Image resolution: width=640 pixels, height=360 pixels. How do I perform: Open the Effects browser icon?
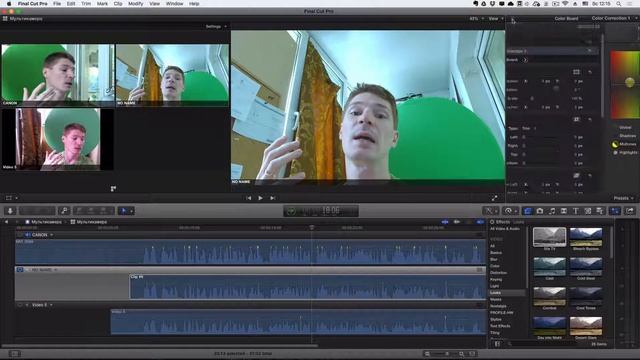[x=527, y=211]
